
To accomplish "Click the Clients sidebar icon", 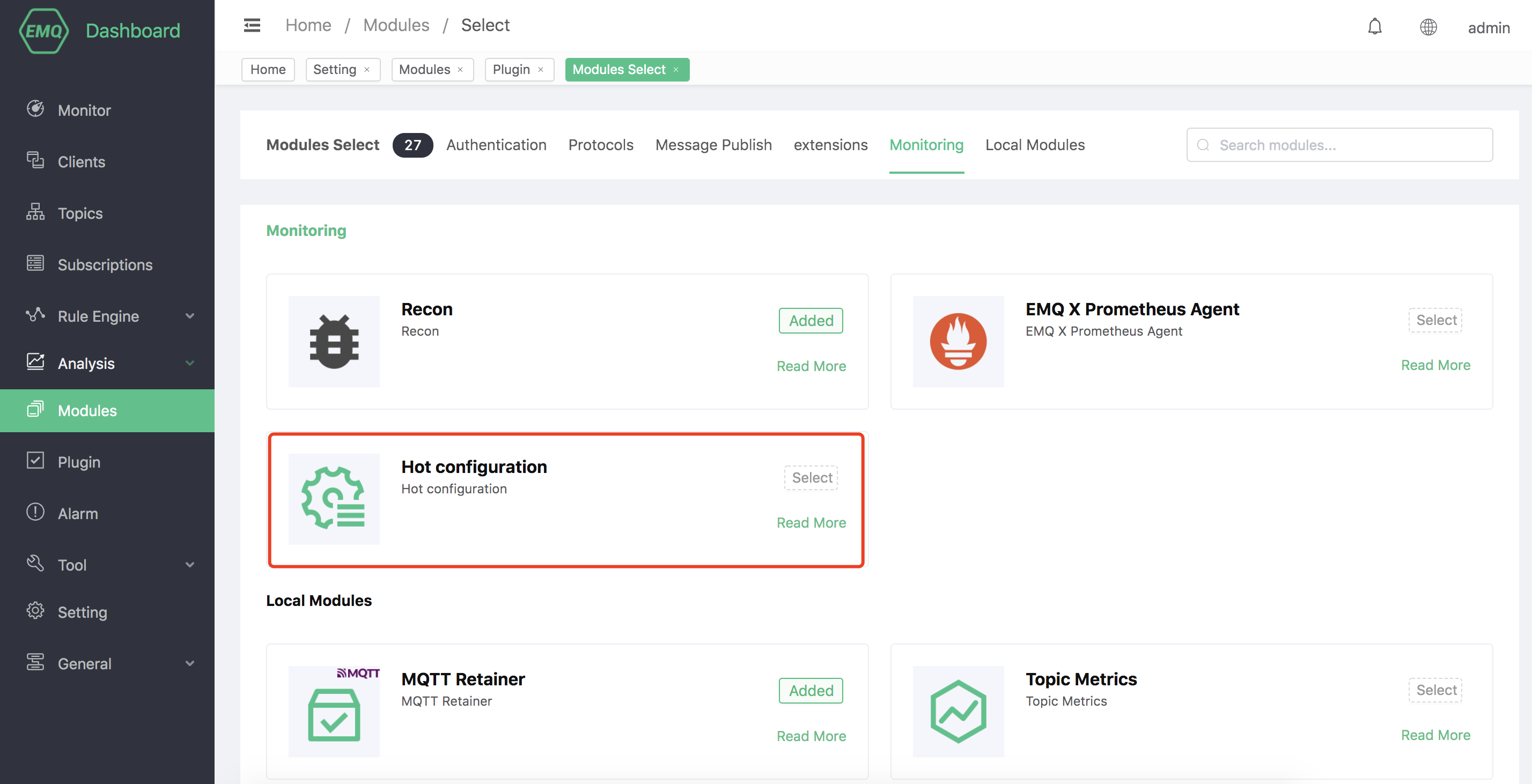I will 35,160.
